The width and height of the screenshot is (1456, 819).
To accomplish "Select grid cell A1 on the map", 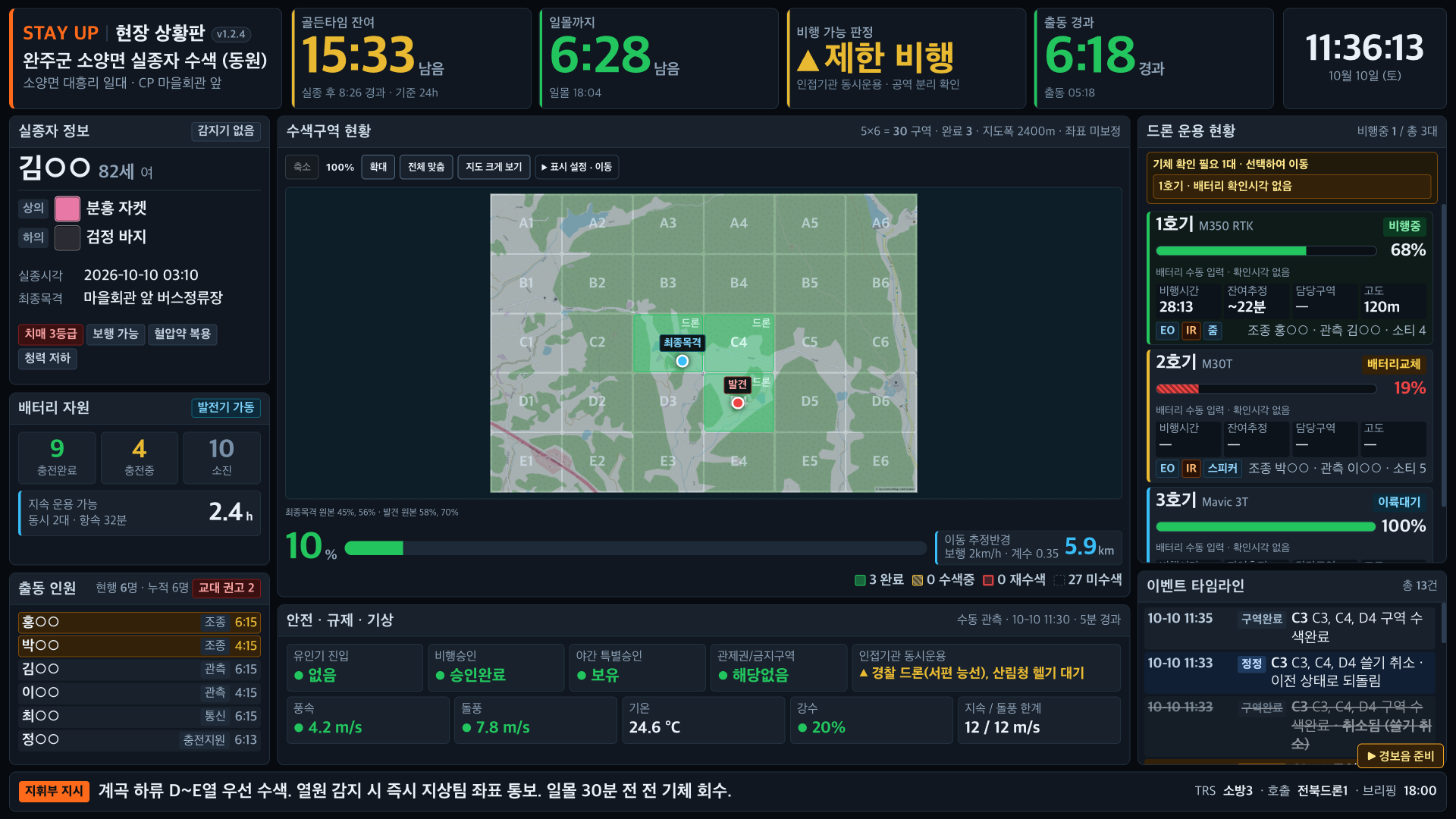I will point(526,224).
